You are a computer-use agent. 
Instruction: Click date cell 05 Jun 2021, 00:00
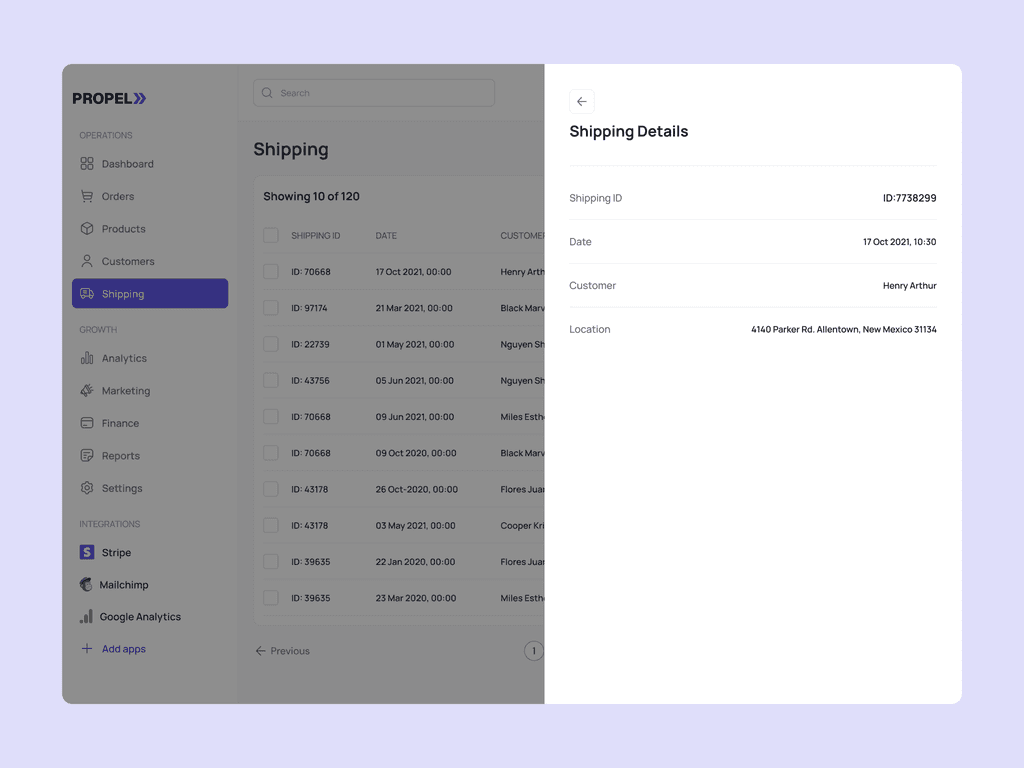pyautogui.click(x=414, y=381)
